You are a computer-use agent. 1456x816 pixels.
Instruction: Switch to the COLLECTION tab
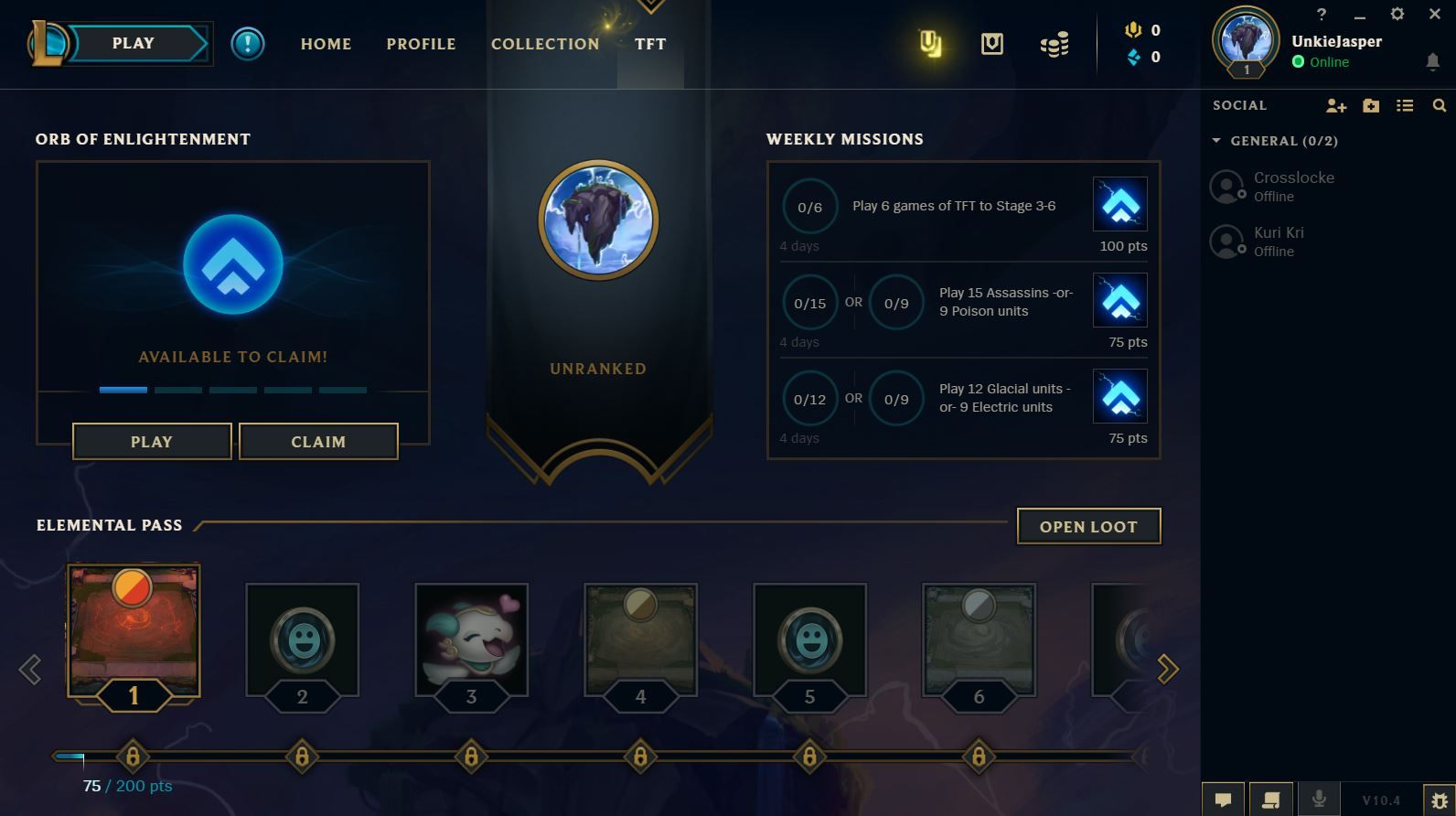[545, 44]
